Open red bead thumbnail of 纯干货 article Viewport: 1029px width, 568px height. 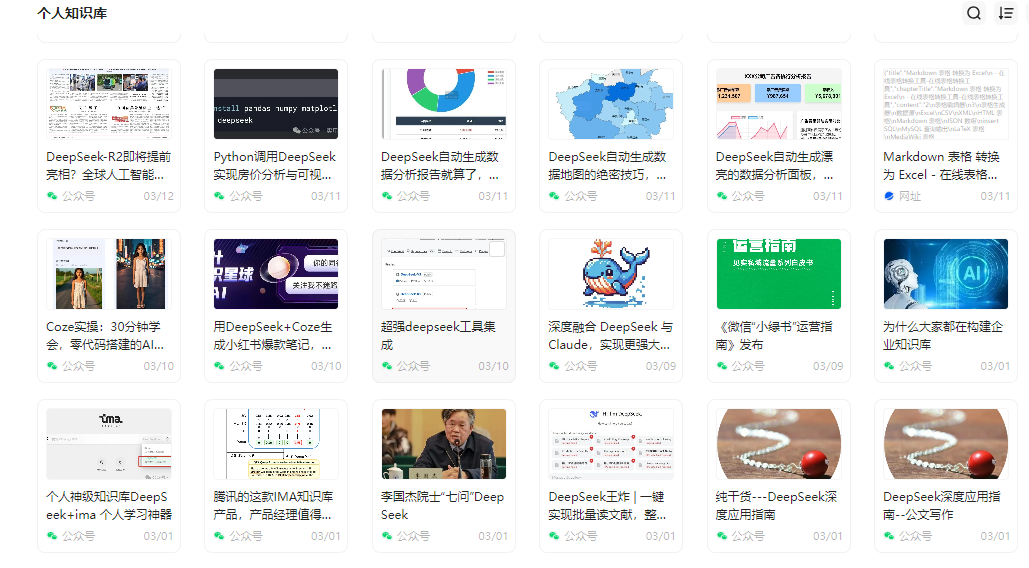tap(778, 444)
